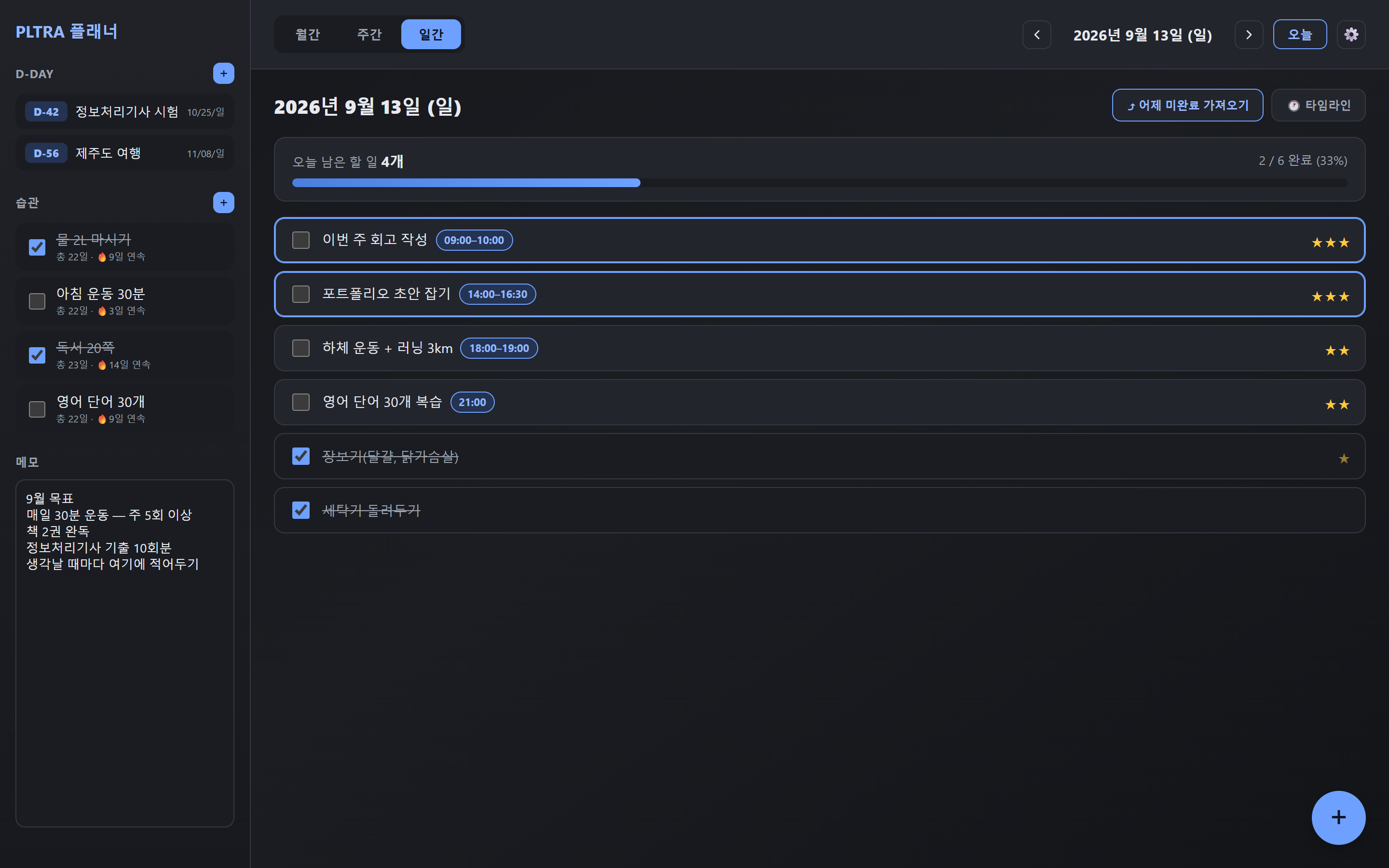Click the three-star priority on 포트폴리오 초안 잡기
The height and width of the screenshot is (868, 1389).
(x=1330, y=296)
